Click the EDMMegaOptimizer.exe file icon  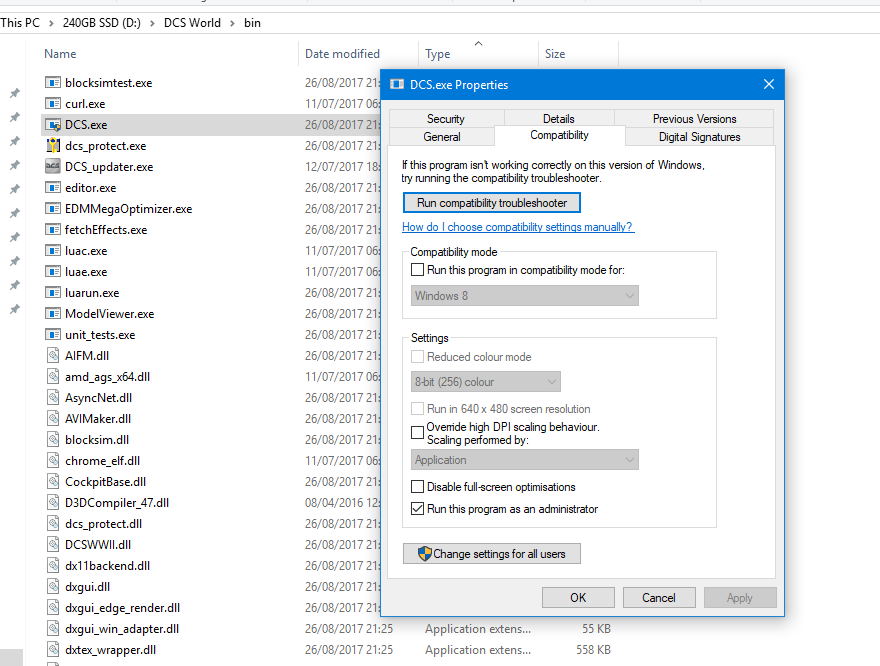pyautogui.click(x=53, y=209)
